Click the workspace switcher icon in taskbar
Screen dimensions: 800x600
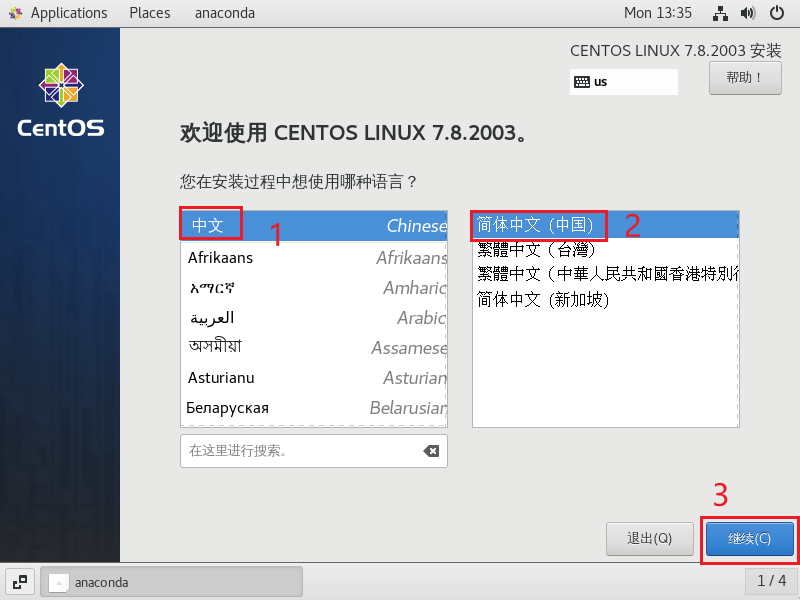(x=20, y=581)
